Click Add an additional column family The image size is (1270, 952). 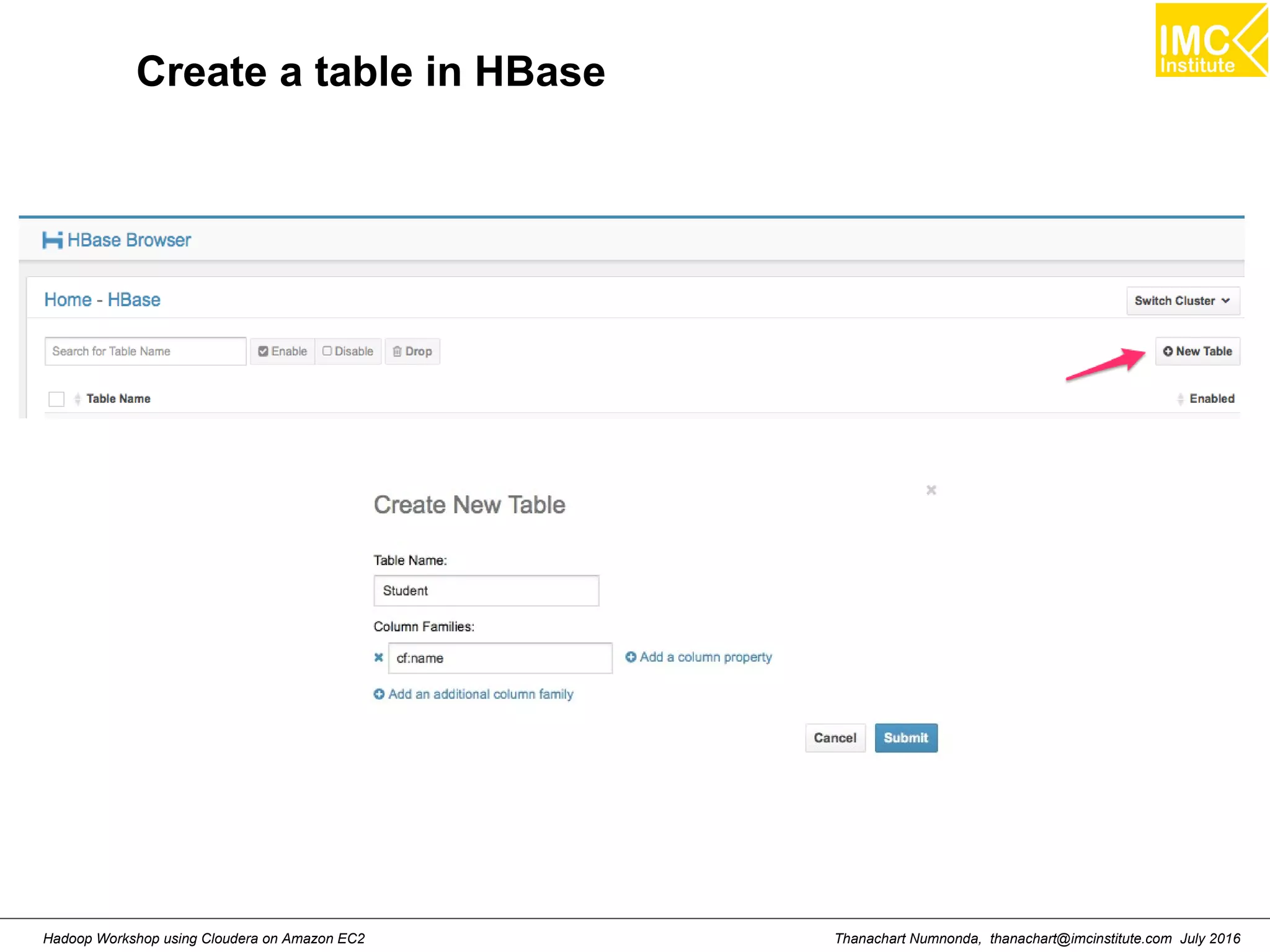[473, 694]
